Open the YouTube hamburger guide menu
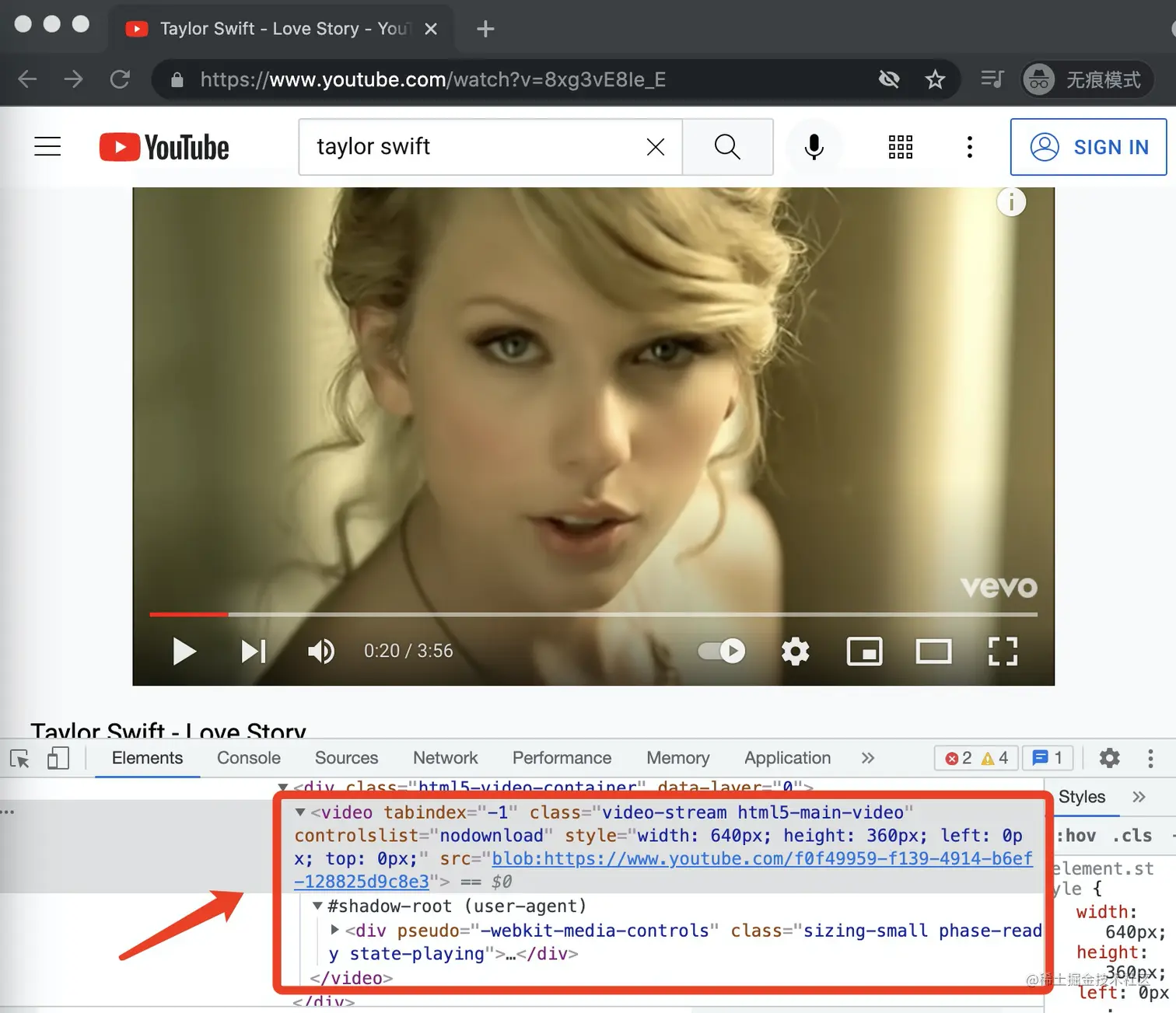The image size is (1176, 1013). [x=47, y=146]
